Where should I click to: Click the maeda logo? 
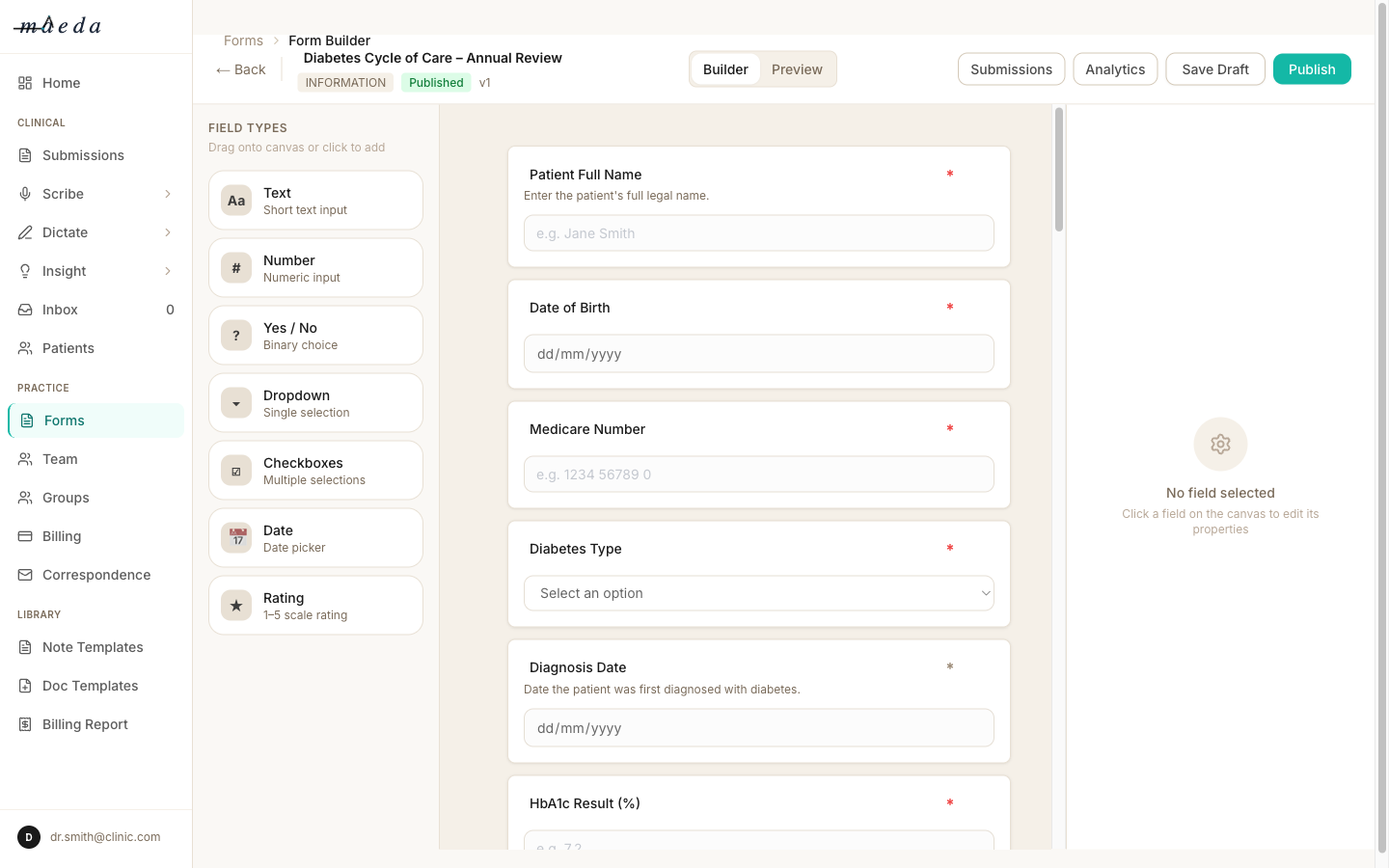coord(56,26)
